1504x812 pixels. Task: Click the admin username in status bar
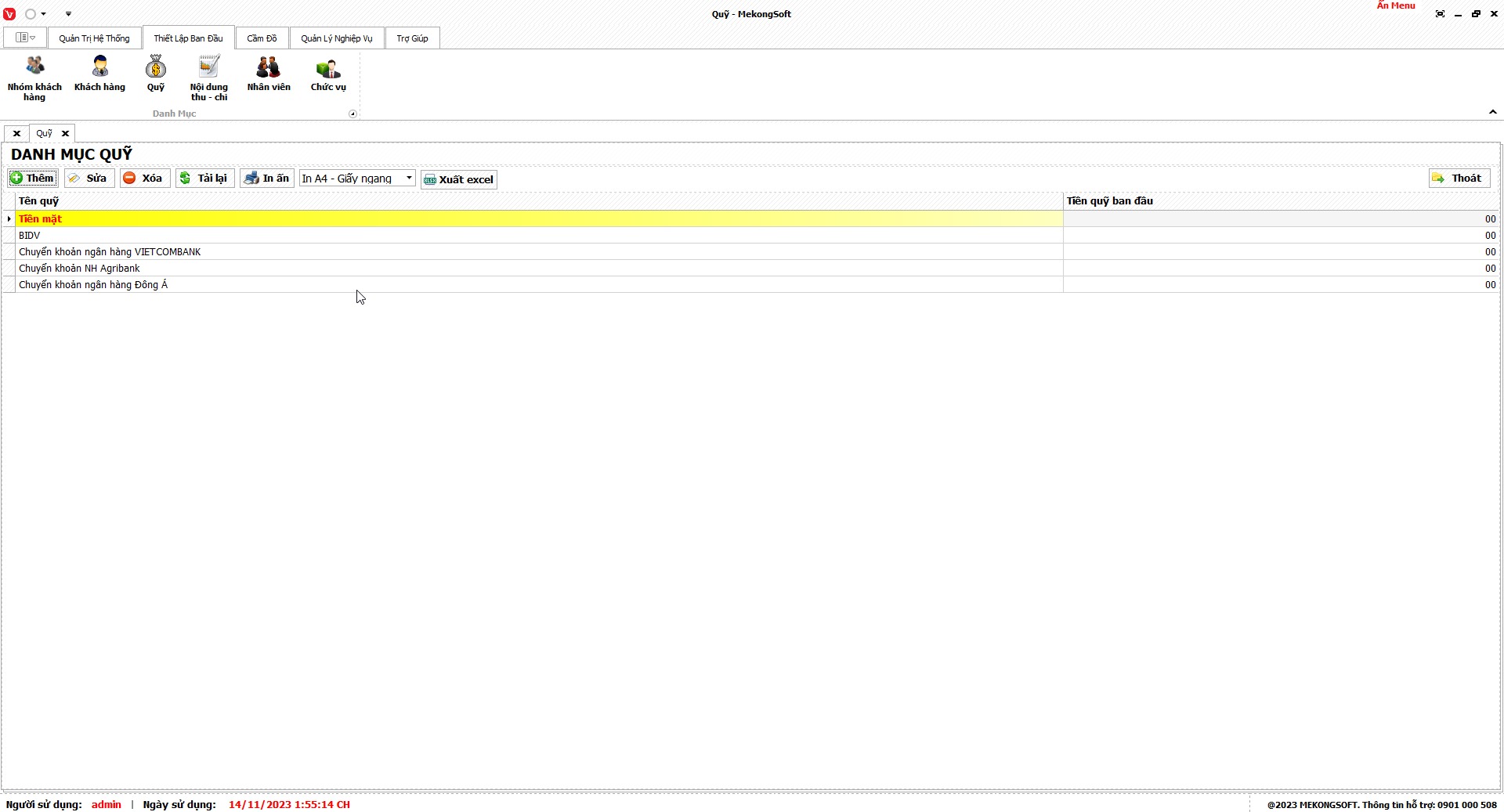coord(107,805)
